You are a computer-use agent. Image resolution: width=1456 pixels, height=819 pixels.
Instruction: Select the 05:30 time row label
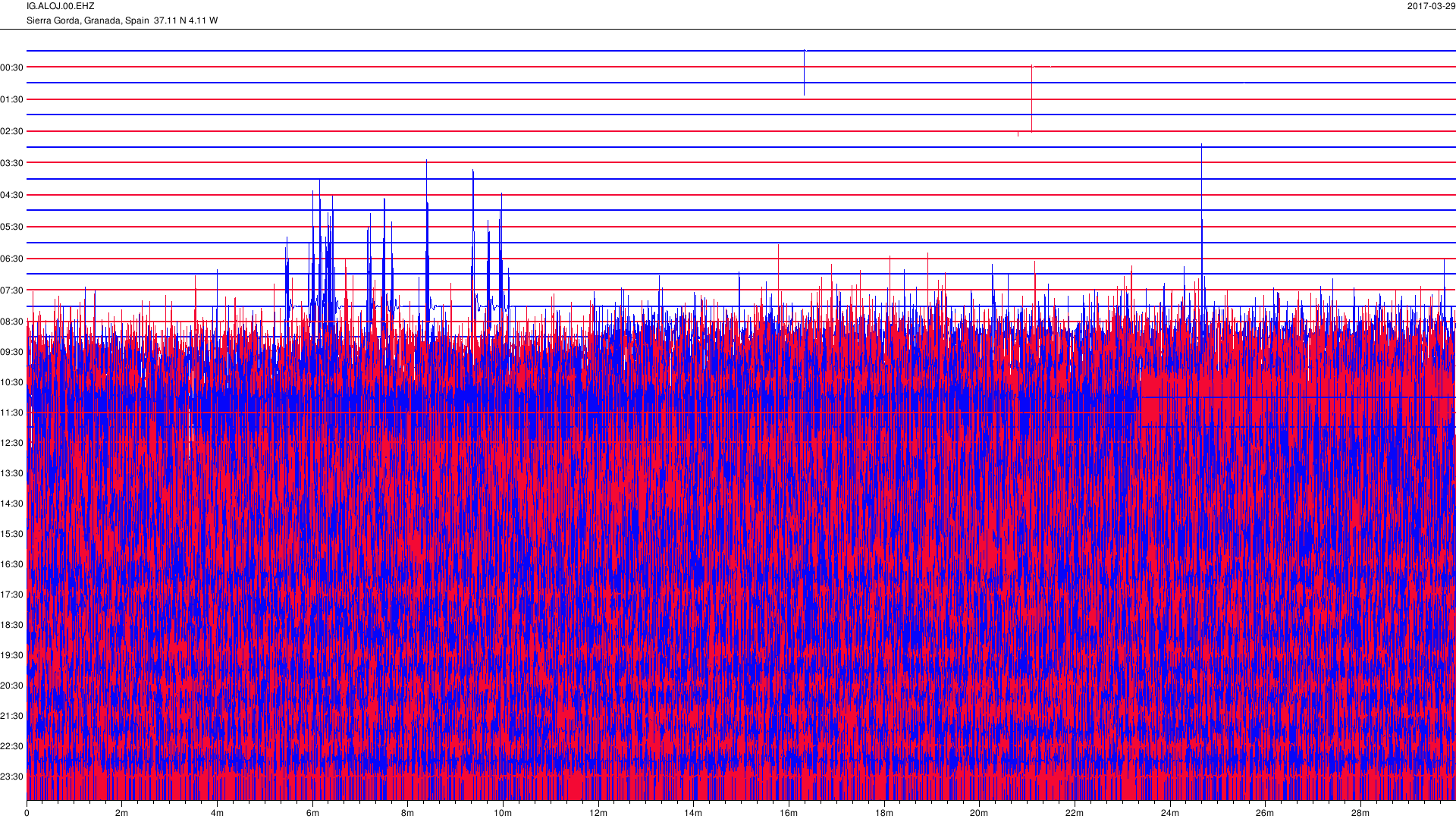click(x=12, y=227)
